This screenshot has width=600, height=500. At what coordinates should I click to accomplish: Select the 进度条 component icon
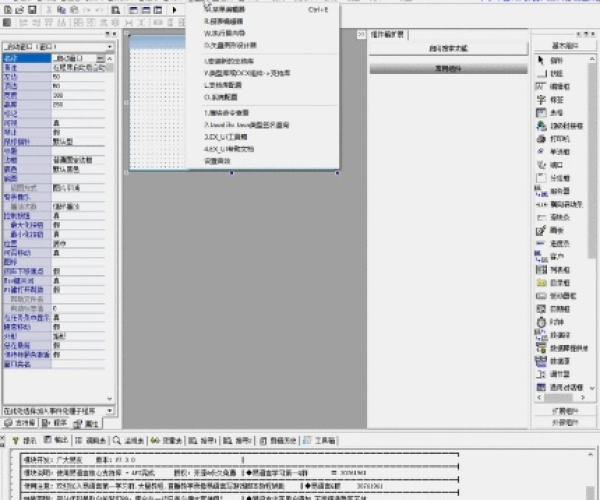(x=541, y=243)
